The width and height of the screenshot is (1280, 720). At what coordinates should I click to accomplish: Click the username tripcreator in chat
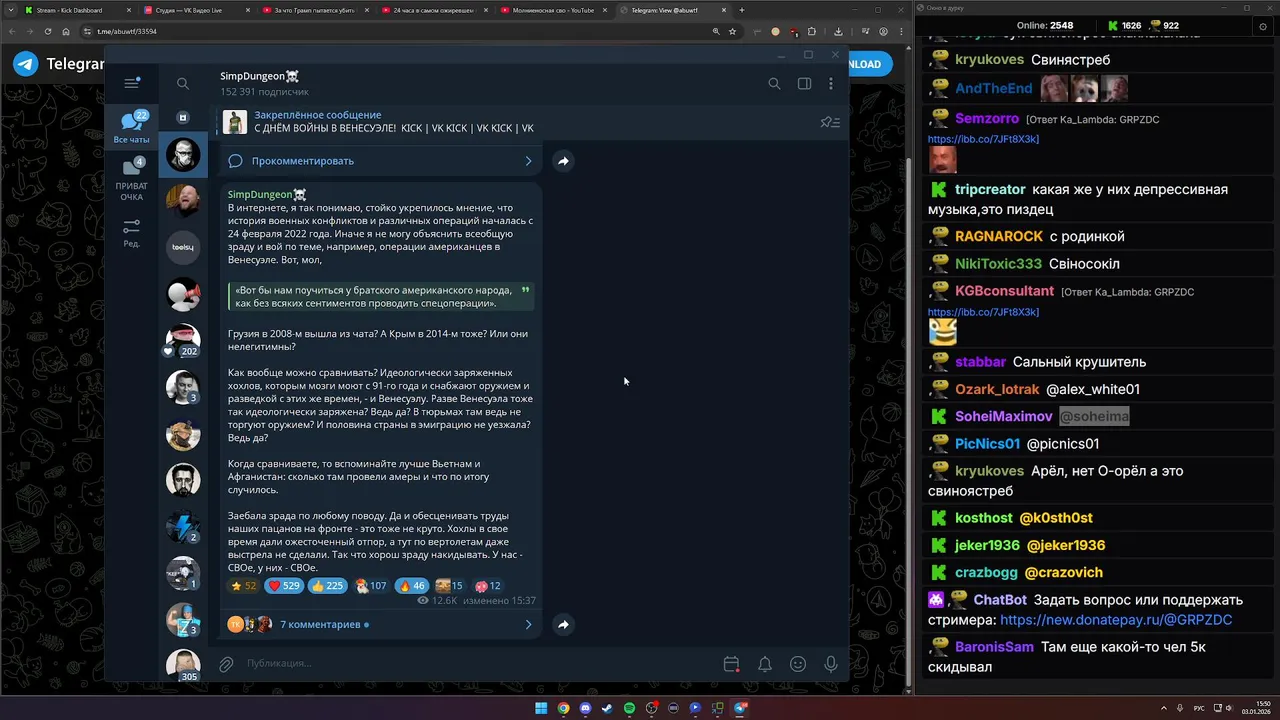coord(990,189)
